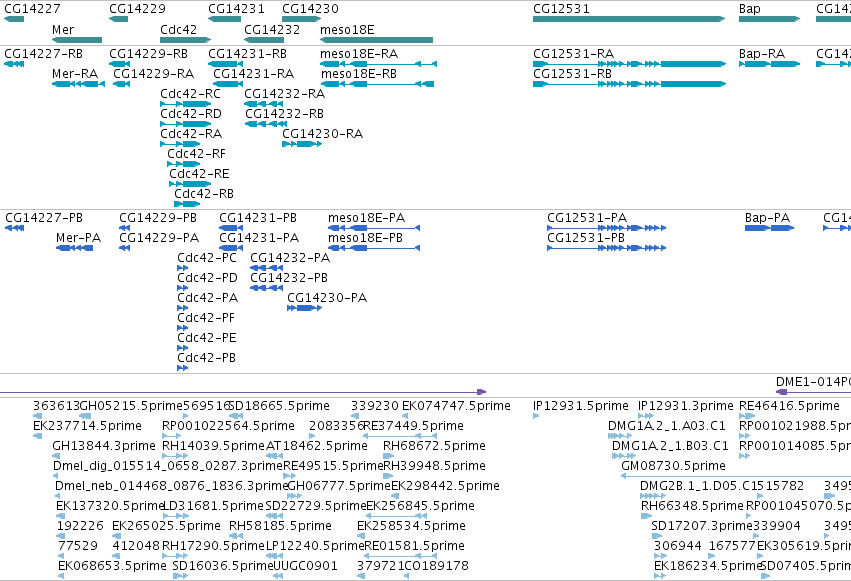Select the CG14227 gene label

click(32, 9)
